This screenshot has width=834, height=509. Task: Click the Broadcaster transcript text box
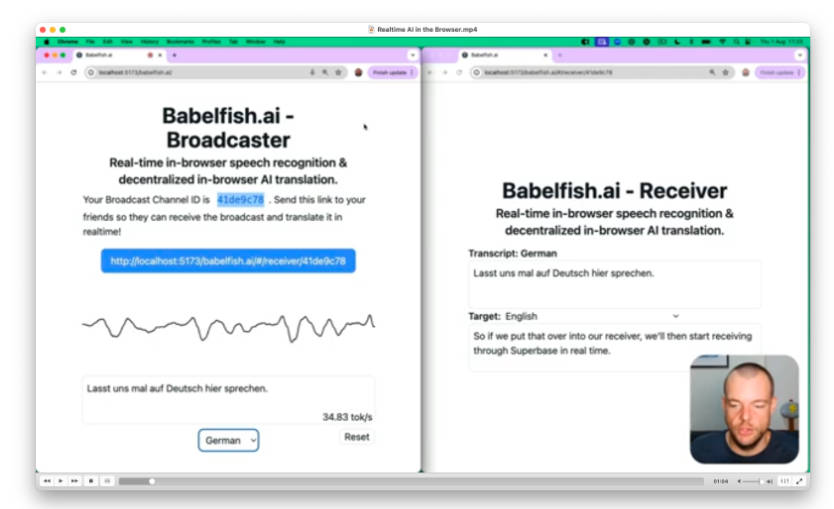228,399
